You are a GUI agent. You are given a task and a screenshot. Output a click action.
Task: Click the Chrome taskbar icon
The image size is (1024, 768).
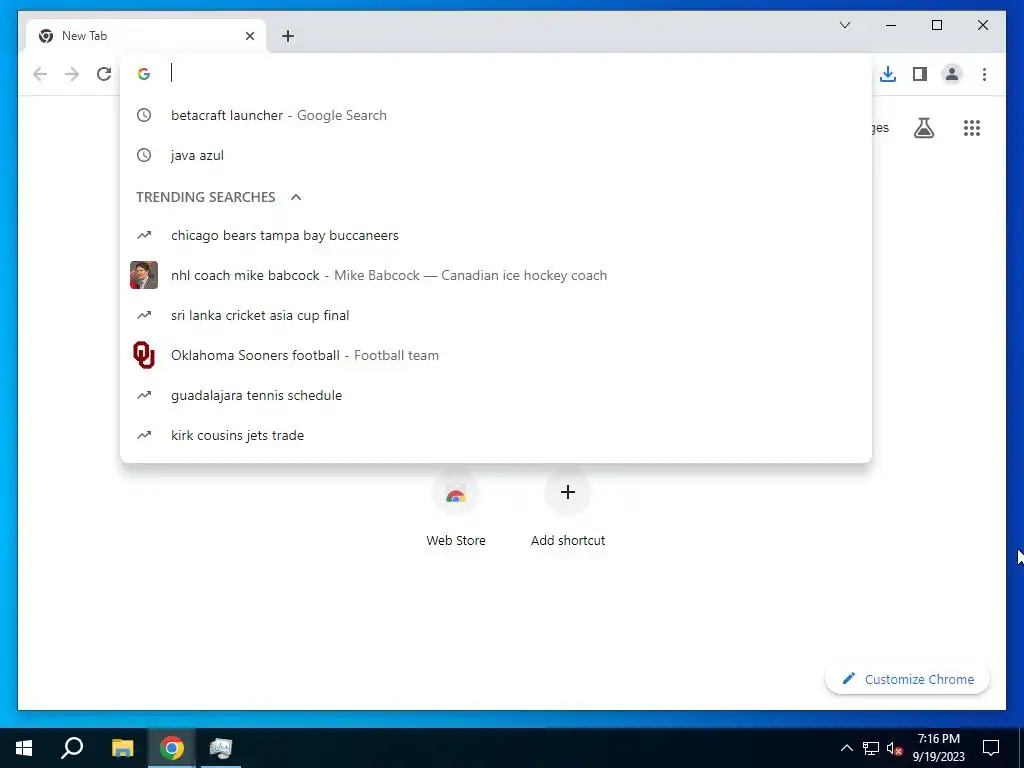(x=172, y=748)
